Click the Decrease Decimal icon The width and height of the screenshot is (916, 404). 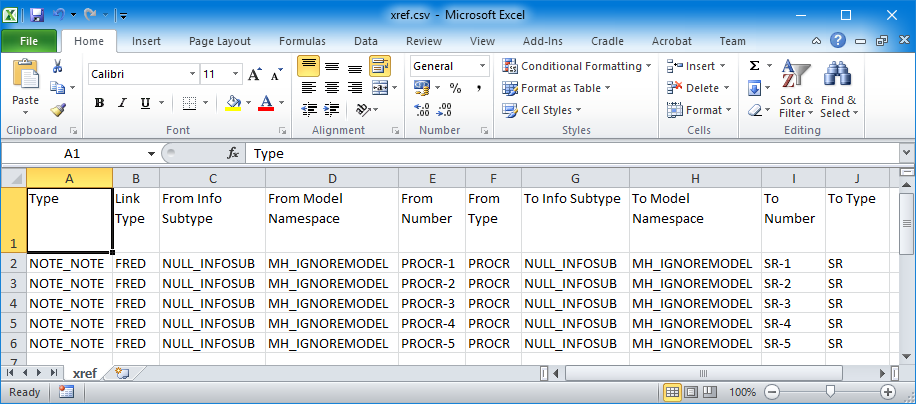pyautogui.click(x=445, y=110)
